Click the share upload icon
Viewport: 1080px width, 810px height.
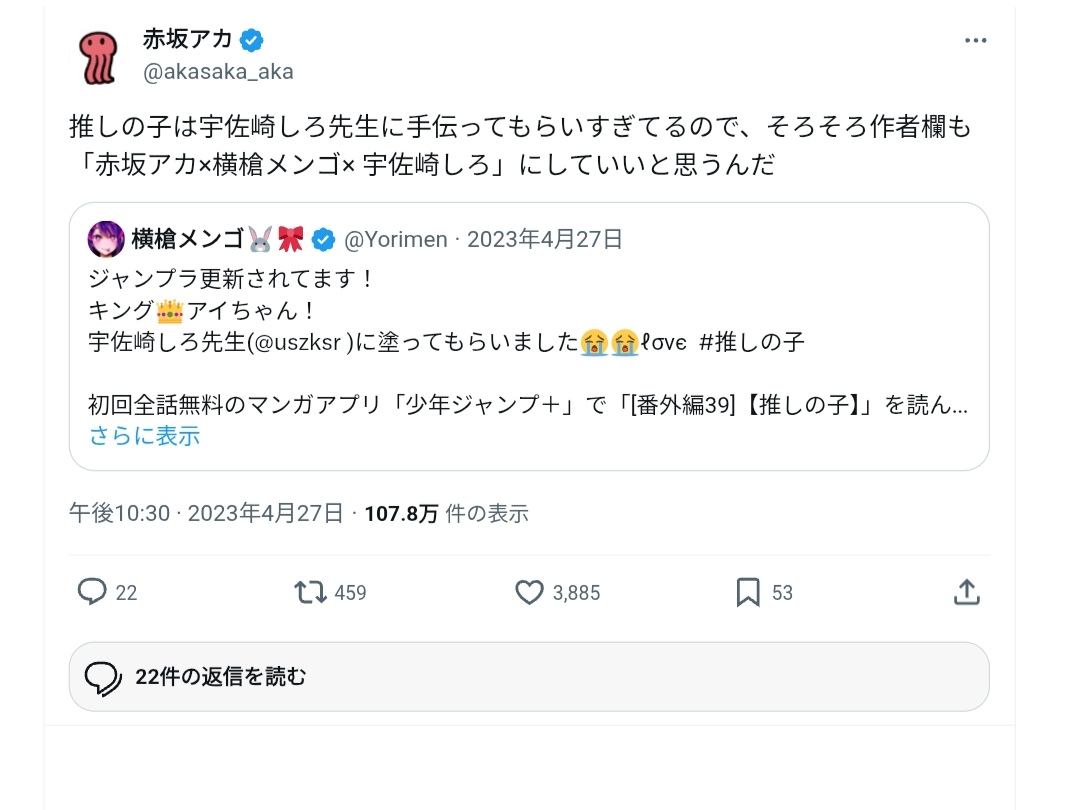966,592
